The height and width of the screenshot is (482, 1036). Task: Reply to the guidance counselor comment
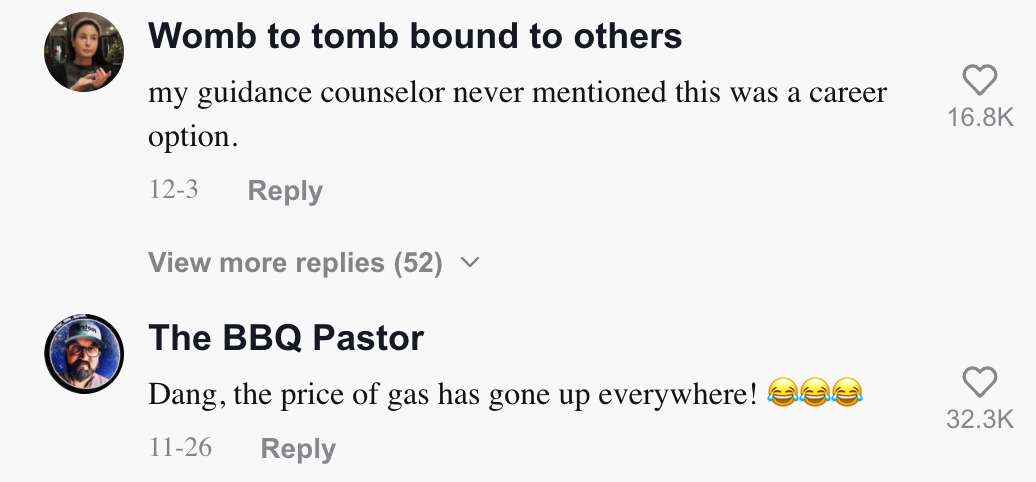tap(285, 191)
